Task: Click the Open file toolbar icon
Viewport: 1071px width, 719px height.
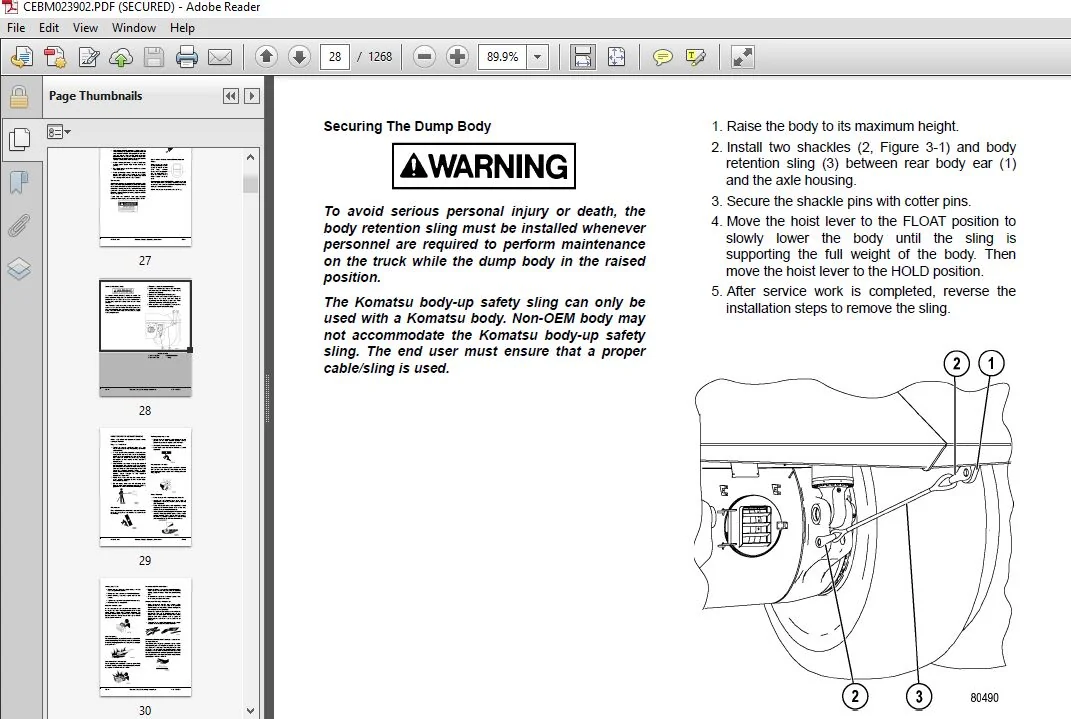Action: (22, 57)
